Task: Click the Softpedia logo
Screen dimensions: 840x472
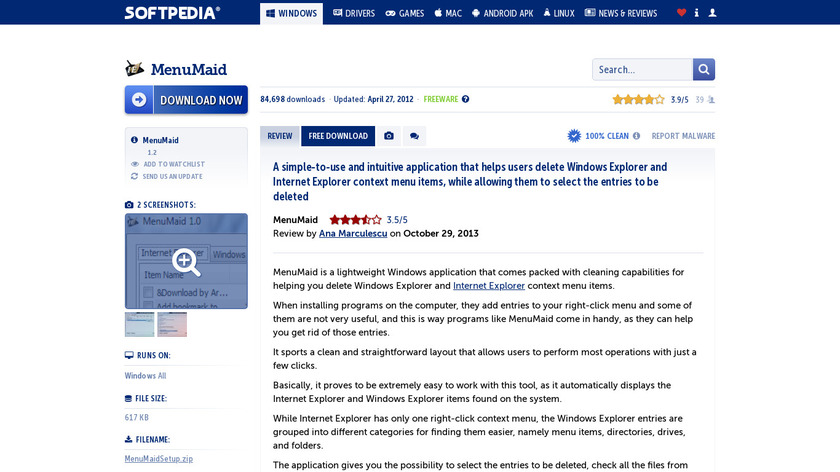Action: click(x=172, y=13)
